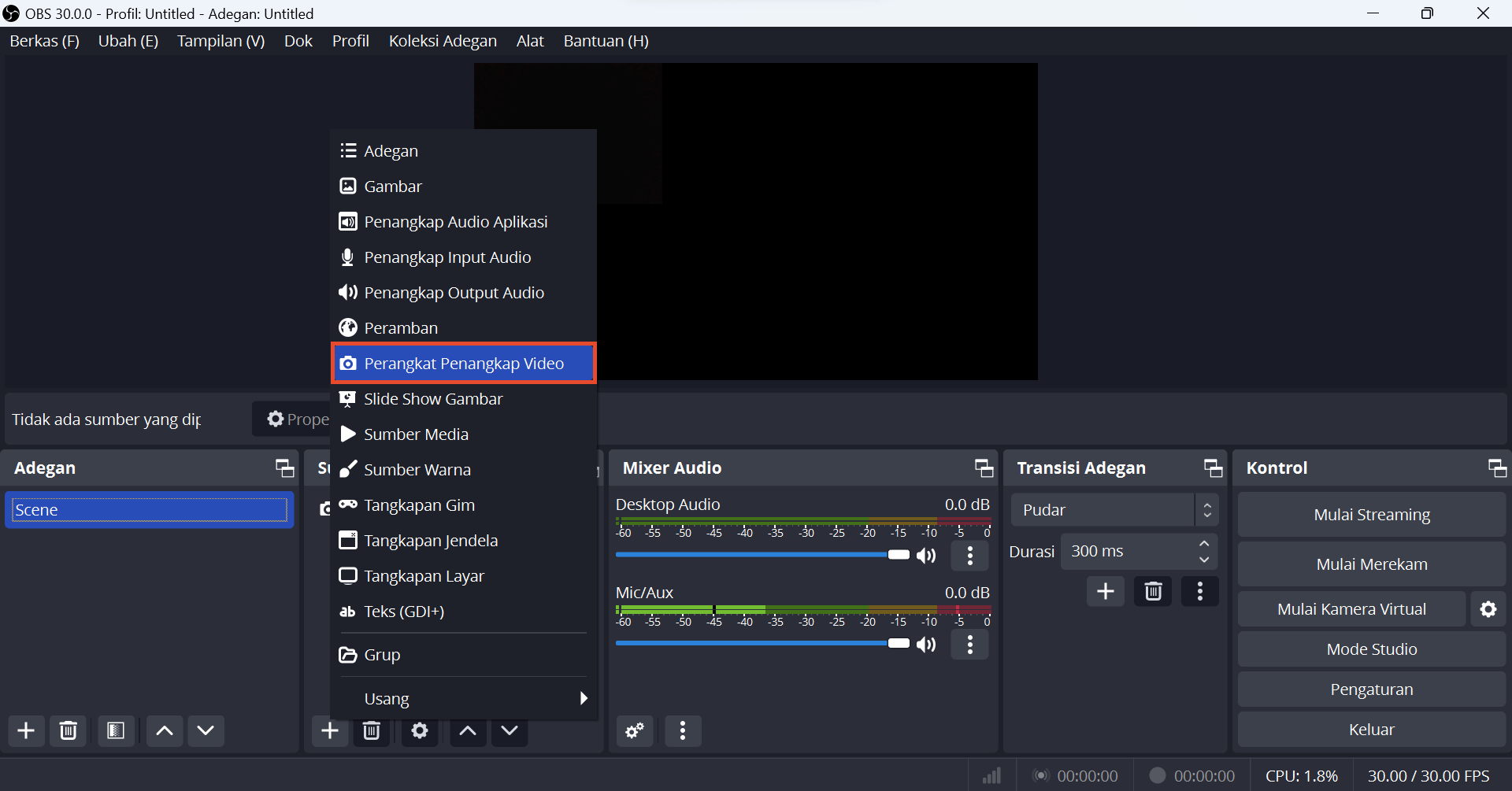
Task: Open the Alat menu
Action: 529,40
